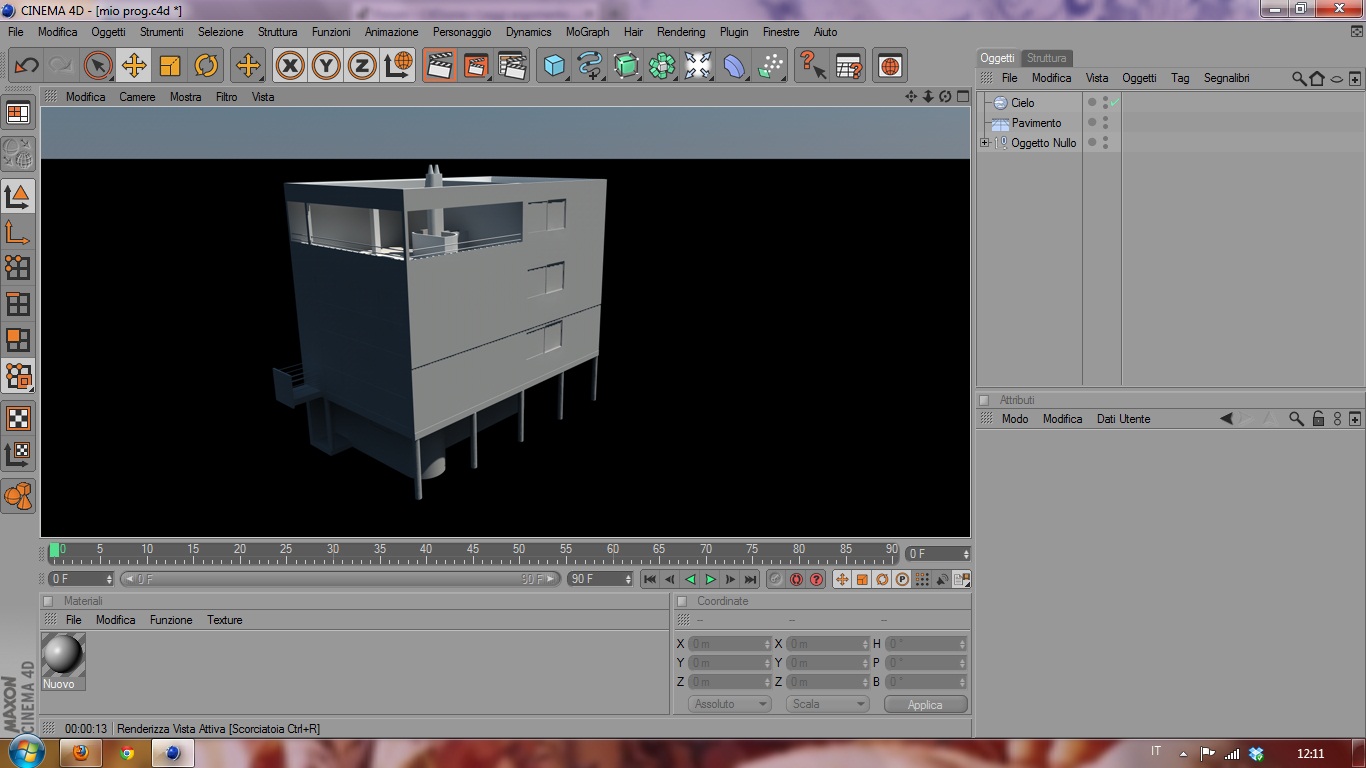
Task: Open the Assoluto dropdown in Coordinate panel
Action: click(x=729, y=704)
